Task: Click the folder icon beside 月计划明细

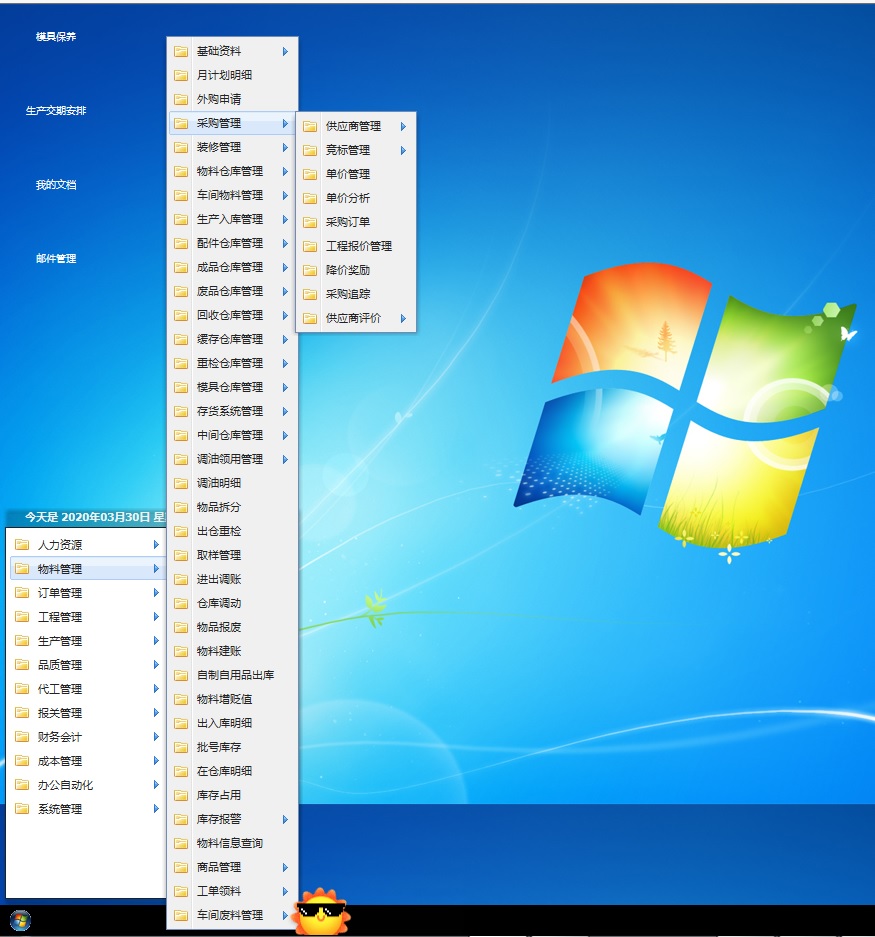Action: pos(180,75)
